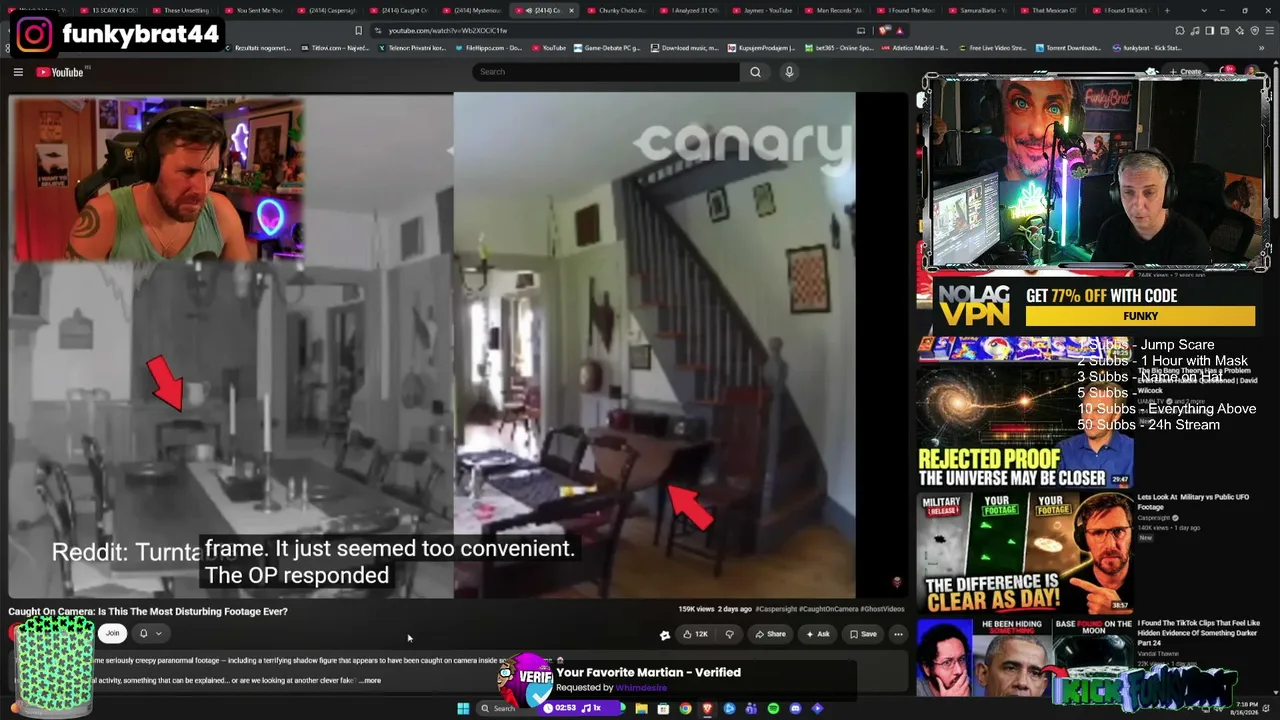Share the Caught On Camera video
Image resolution: width=1280 pixels, height=720 pixels.
point(770,634)
